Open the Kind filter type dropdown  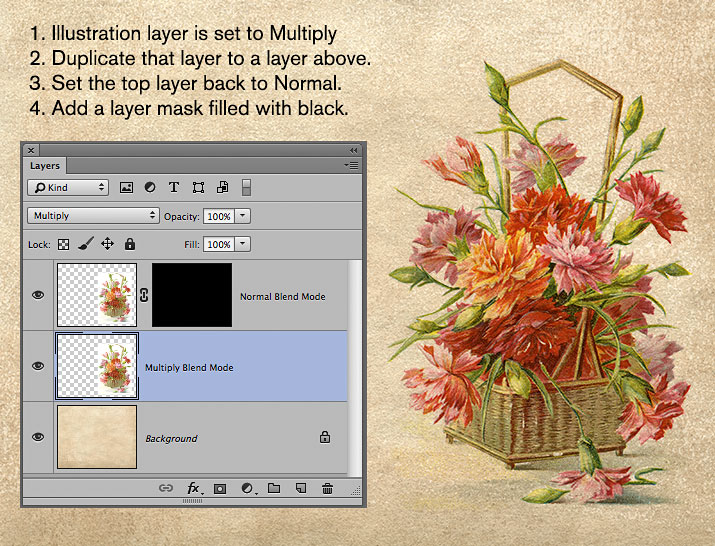click(x=68, y=187)
